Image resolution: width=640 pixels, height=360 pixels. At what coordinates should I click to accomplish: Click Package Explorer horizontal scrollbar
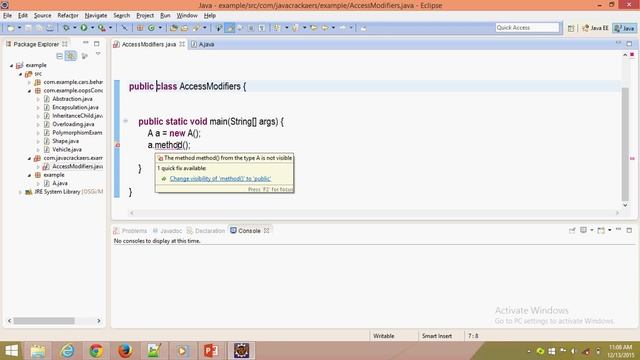point(44,321)
